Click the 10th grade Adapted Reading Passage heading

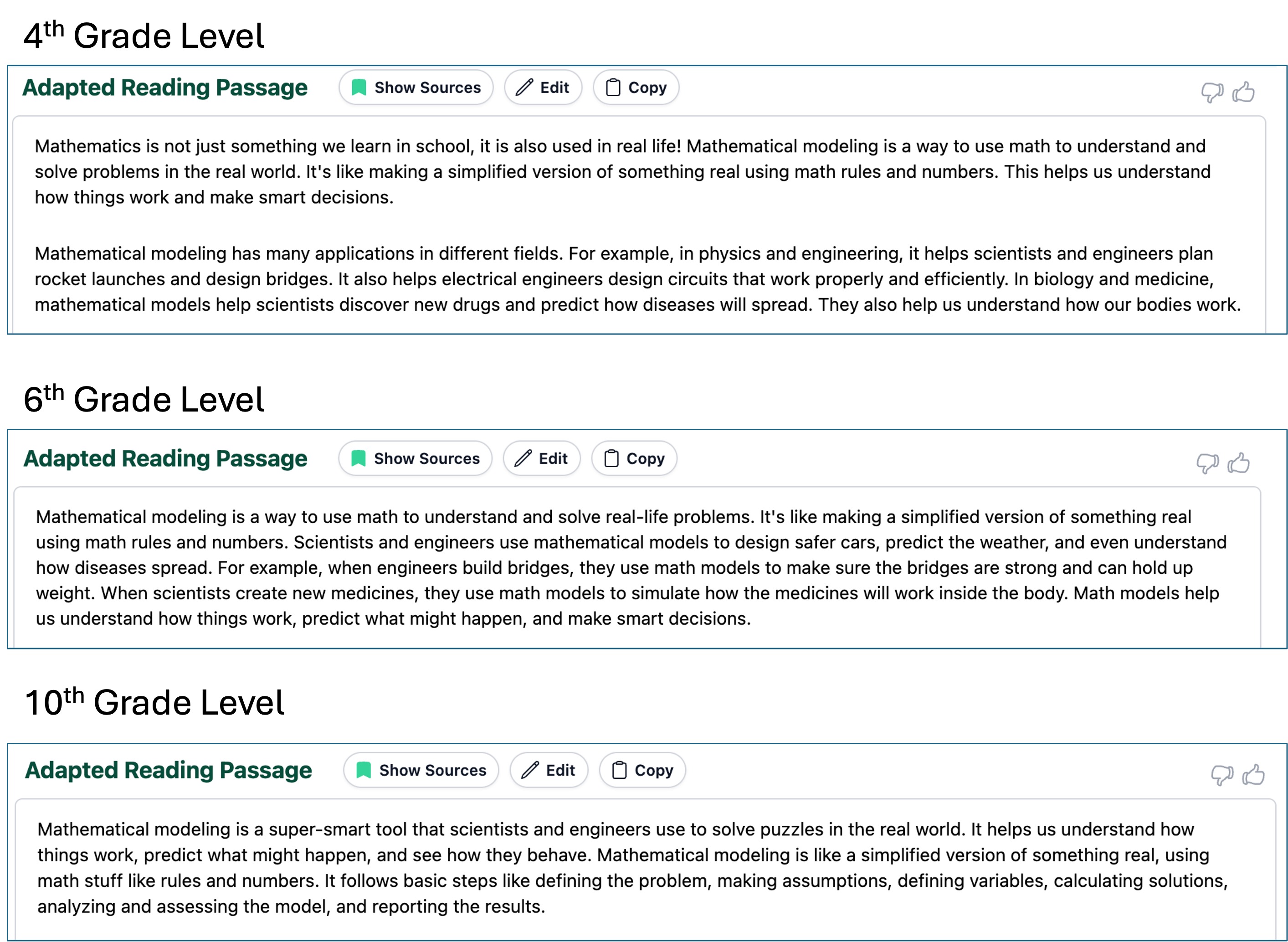(169, 770)
